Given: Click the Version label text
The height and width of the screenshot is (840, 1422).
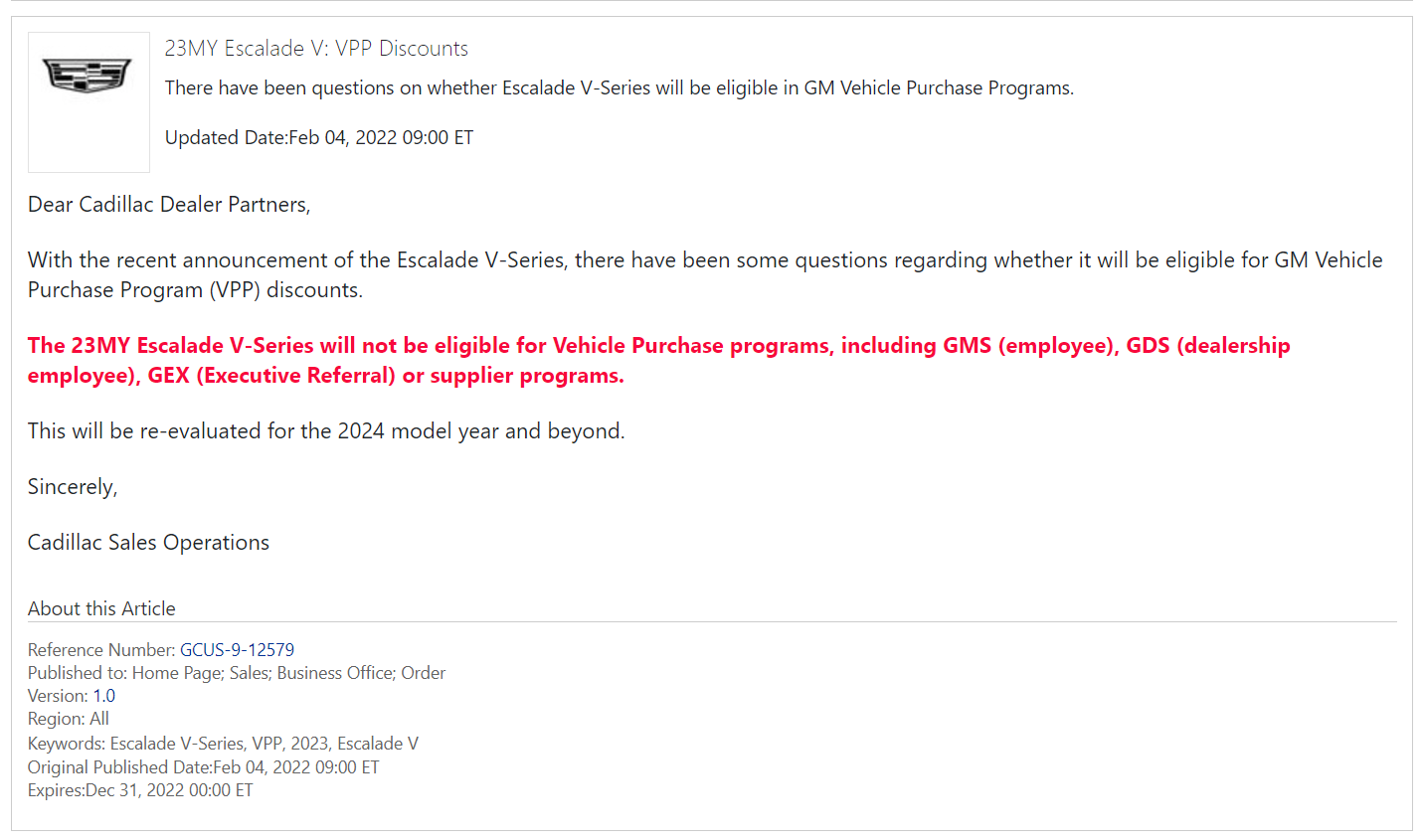Looking at the screenshot, I should pyautogui.click(x=58, y=696).
